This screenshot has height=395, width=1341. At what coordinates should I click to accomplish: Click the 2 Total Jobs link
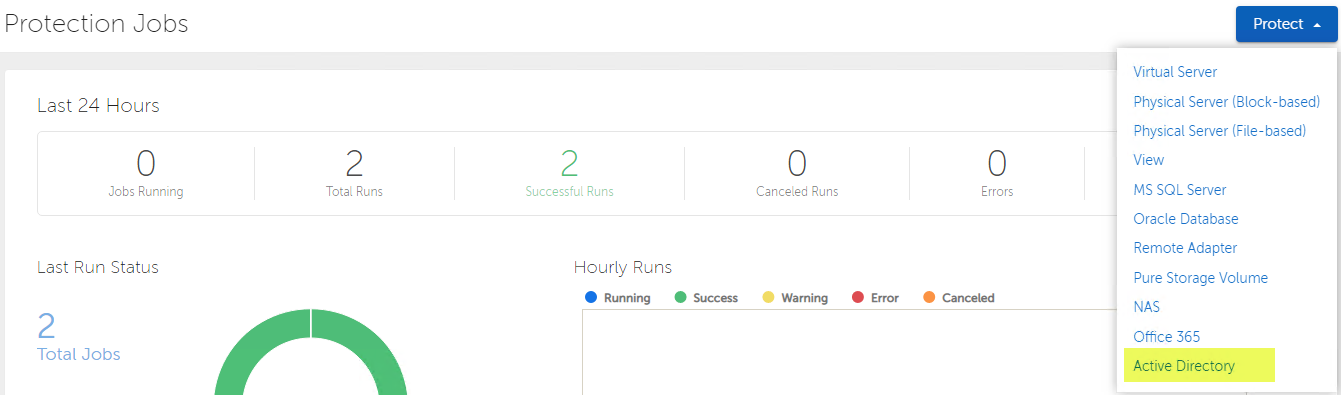pos(78,337)
